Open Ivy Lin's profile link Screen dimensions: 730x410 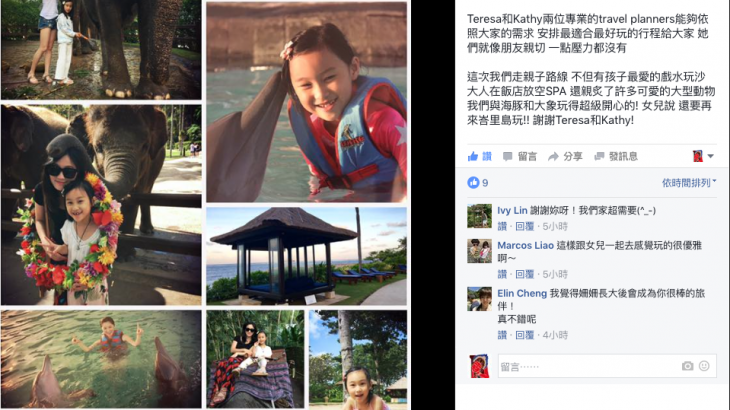pos(512,210)
